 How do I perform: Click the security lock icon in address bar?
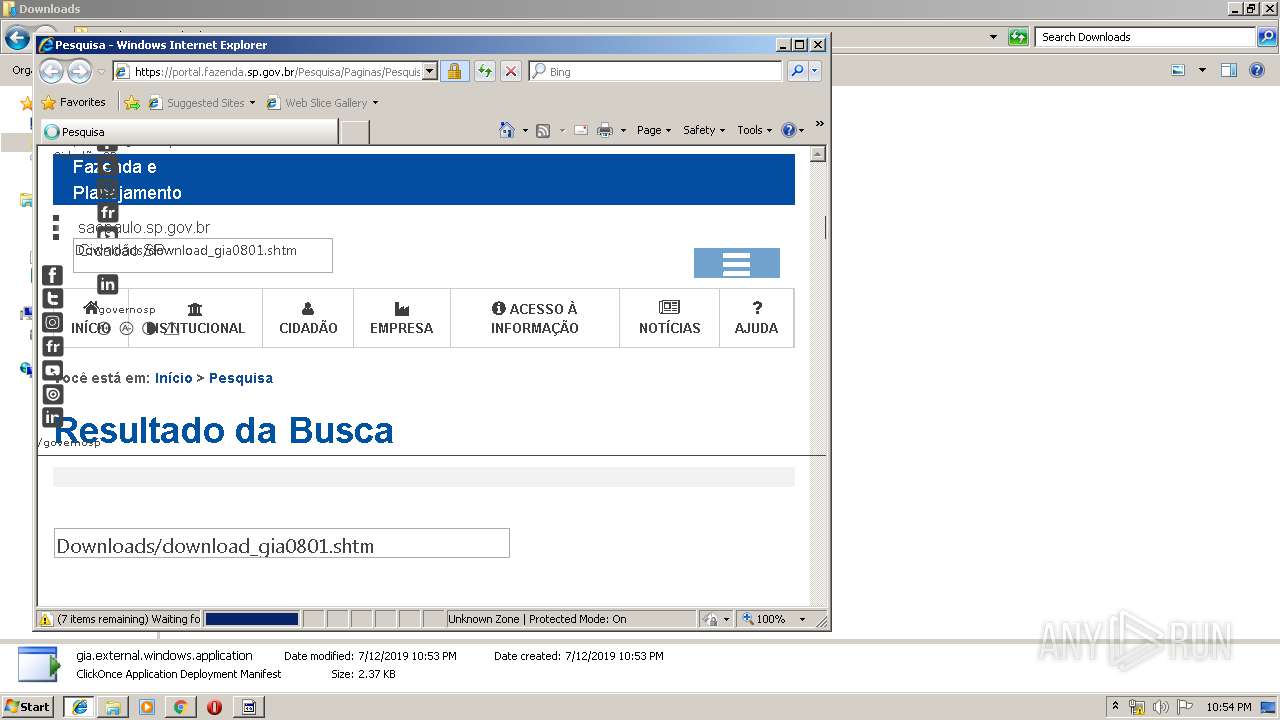454,71
